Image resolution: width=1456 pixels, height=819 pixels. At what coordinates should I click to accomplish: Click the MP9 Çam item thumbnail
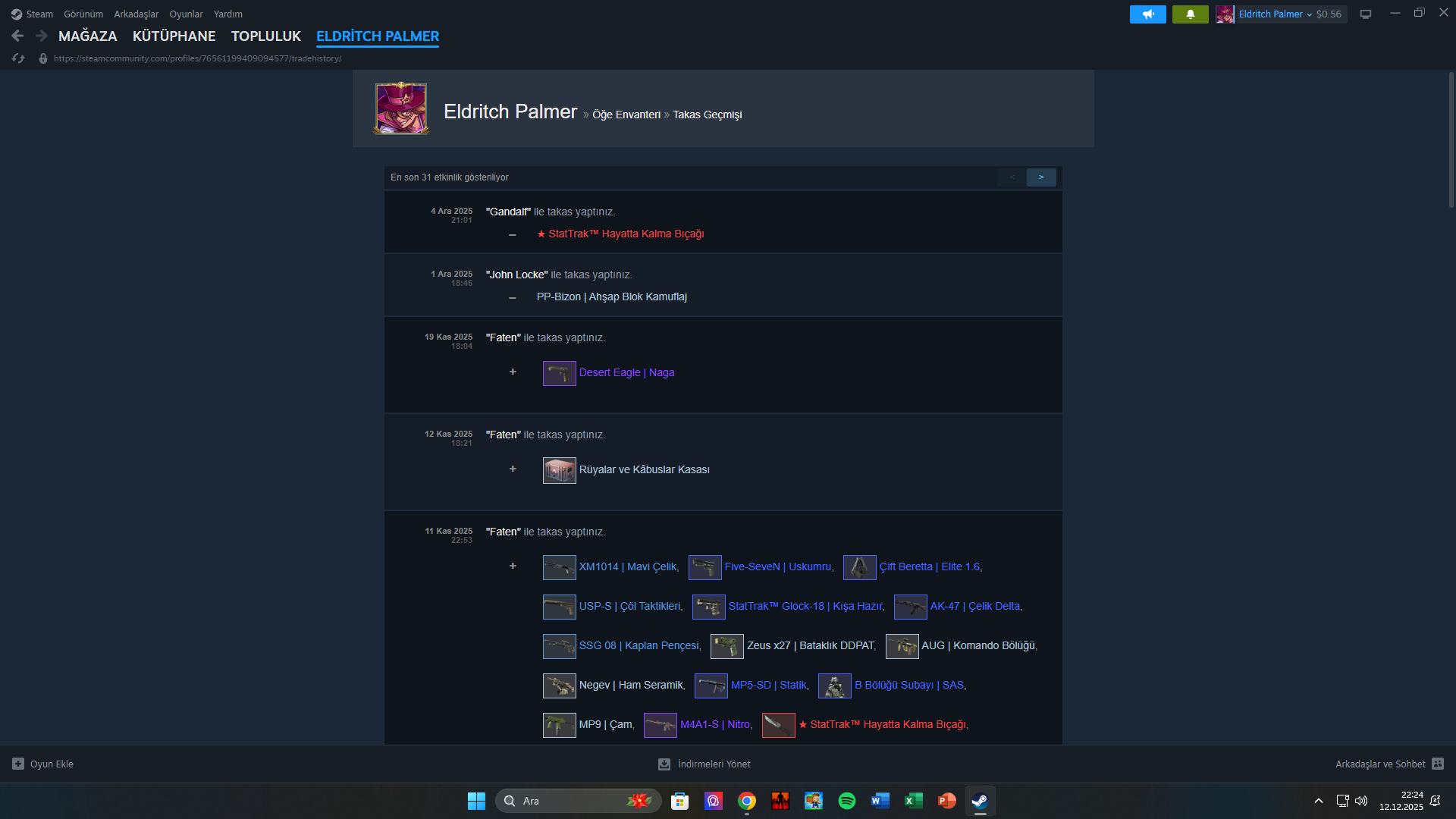click(560, 725)
